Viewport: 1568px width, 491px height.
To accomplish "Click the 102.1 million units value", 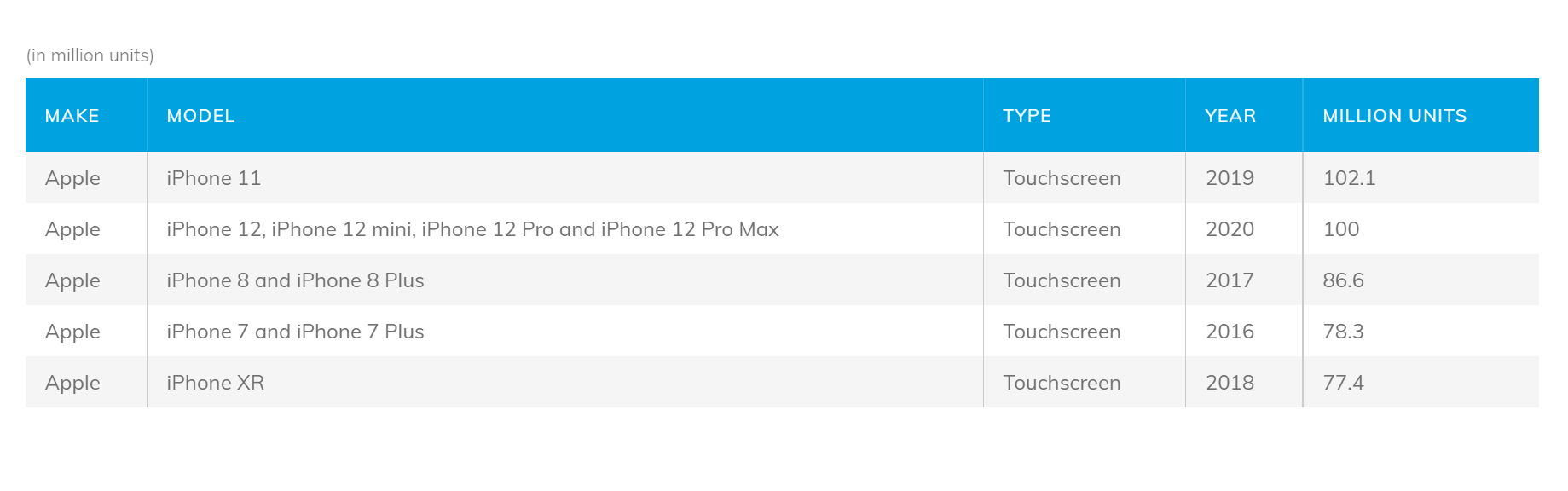I will 1349,178.
